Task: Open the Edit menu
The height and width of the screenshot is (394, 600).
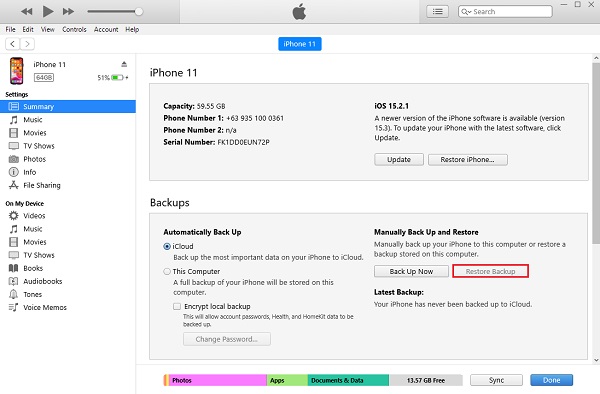Action: 28,29
